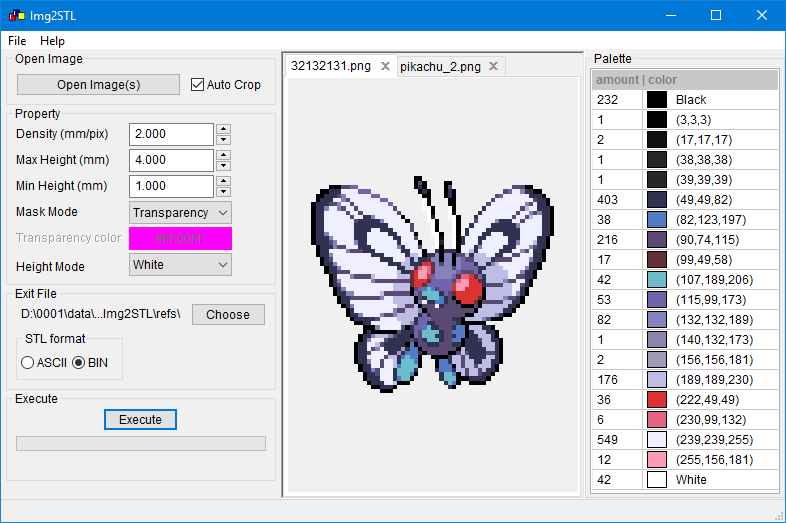Image resolution: width=786 pixels, height=523 pixels.
Task: Select the (230,99,132) color swatch
Action: (x=657, y=420)
